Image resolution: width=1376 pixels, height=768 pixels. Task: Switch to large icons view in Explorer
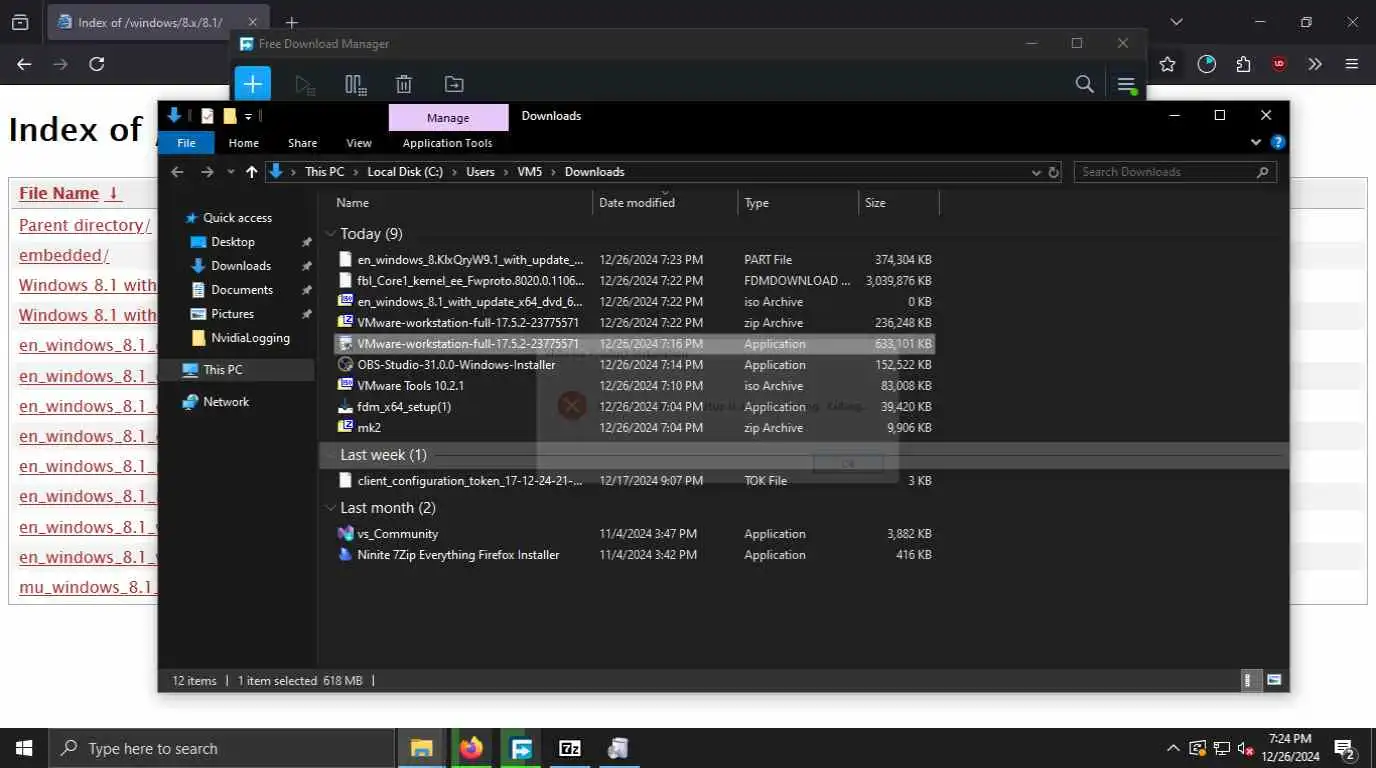[x=1274, y=680]
